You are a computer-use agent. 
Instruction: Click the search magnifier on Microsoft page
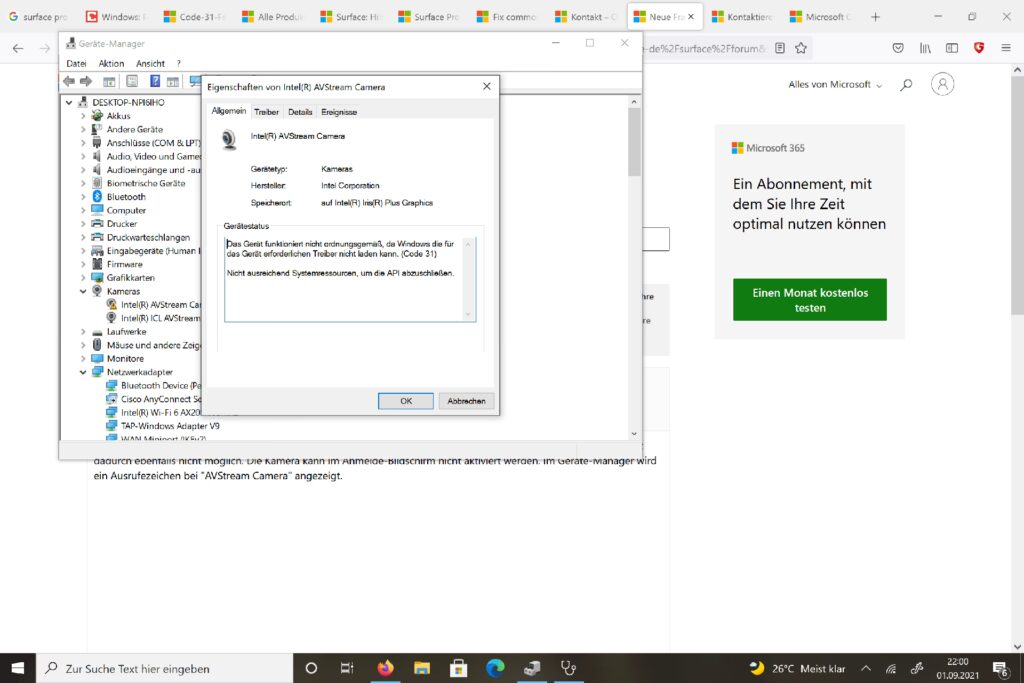tap(906, 85)
